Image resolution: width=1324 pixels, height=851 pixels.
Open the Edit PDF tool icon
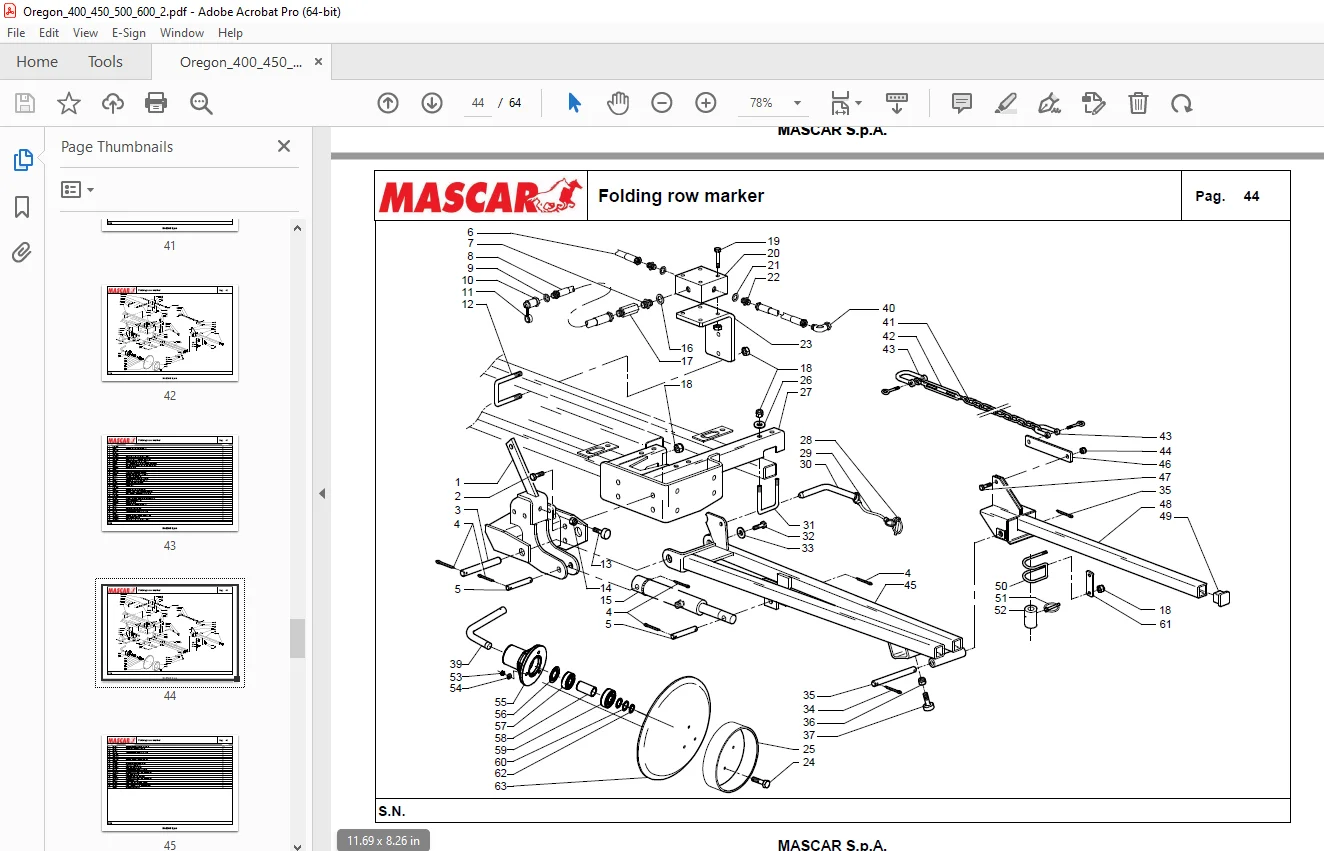coord(1094,103)
